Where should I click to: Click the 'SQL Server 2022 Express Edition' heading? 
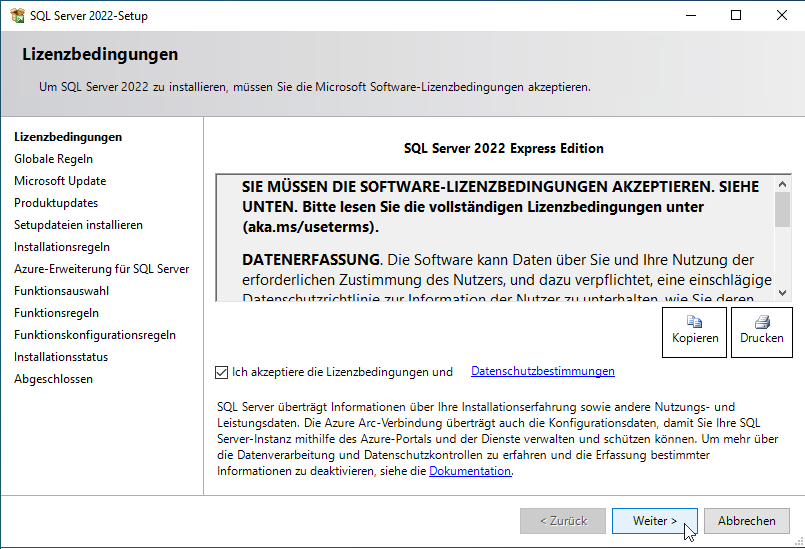coord(504,148)
